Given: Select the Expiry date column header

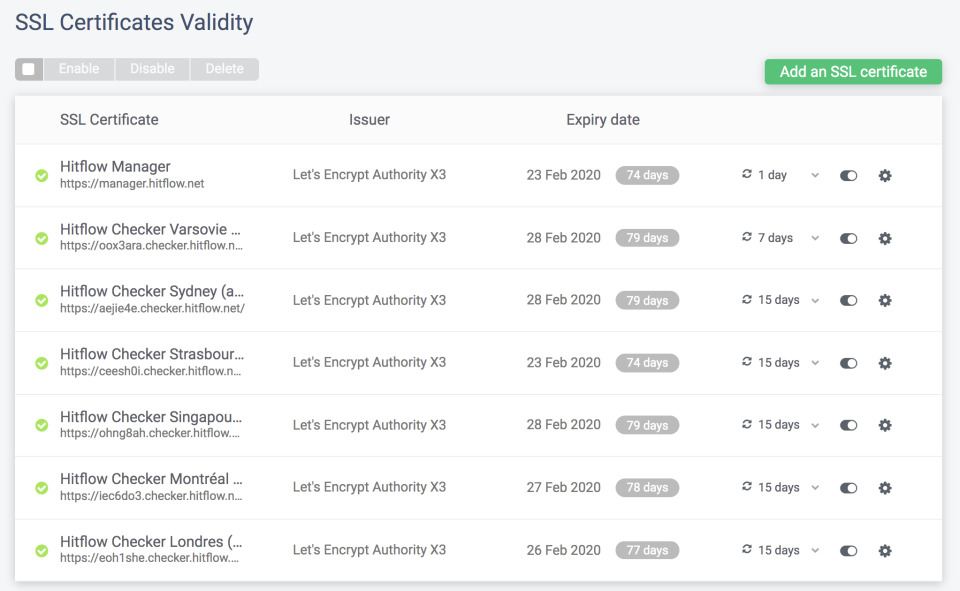Looking at the screenshot, I should click(602, 119).
